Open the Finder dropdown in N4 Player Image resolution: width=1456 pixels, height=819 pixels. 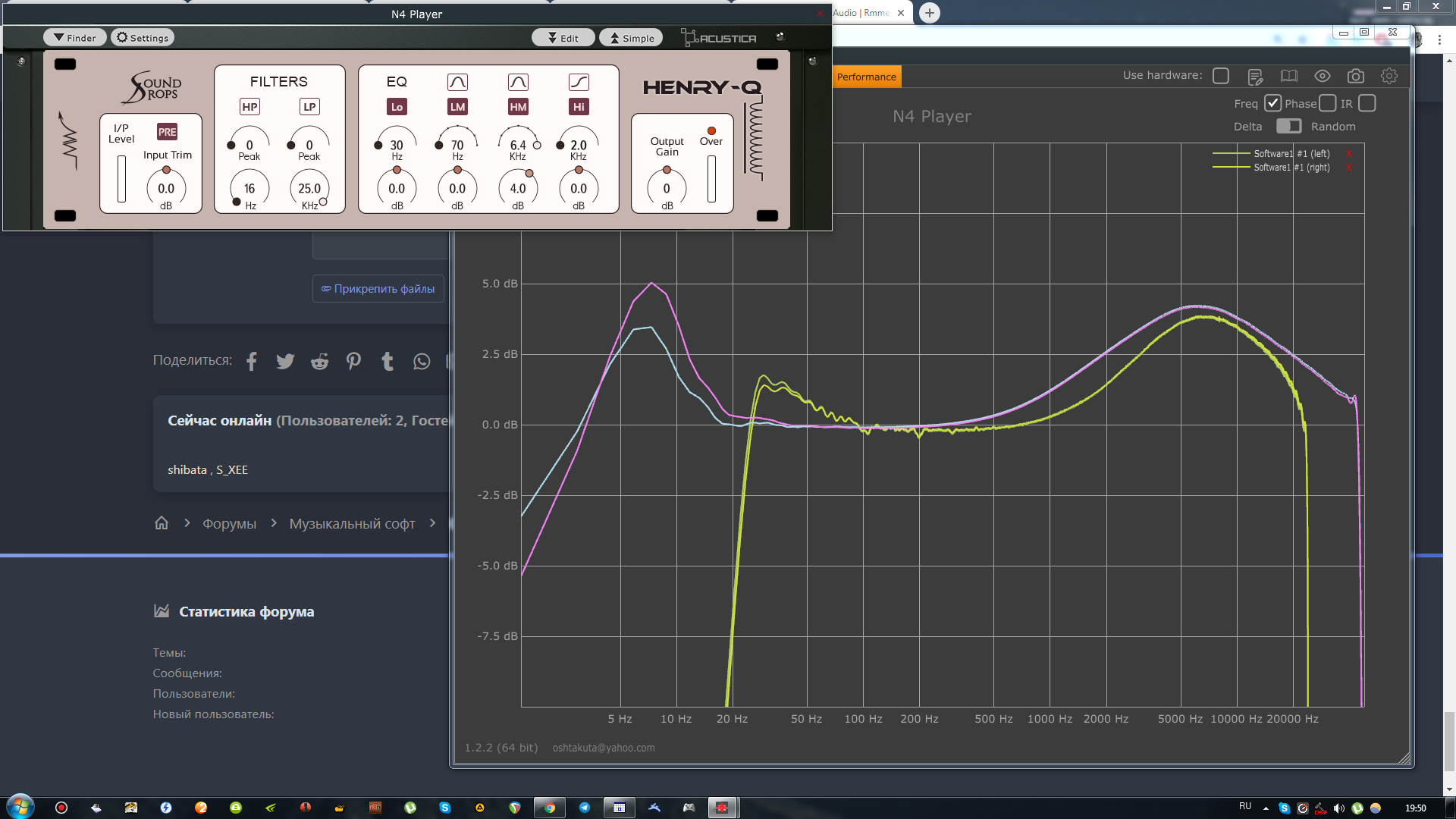pos(74,38)
